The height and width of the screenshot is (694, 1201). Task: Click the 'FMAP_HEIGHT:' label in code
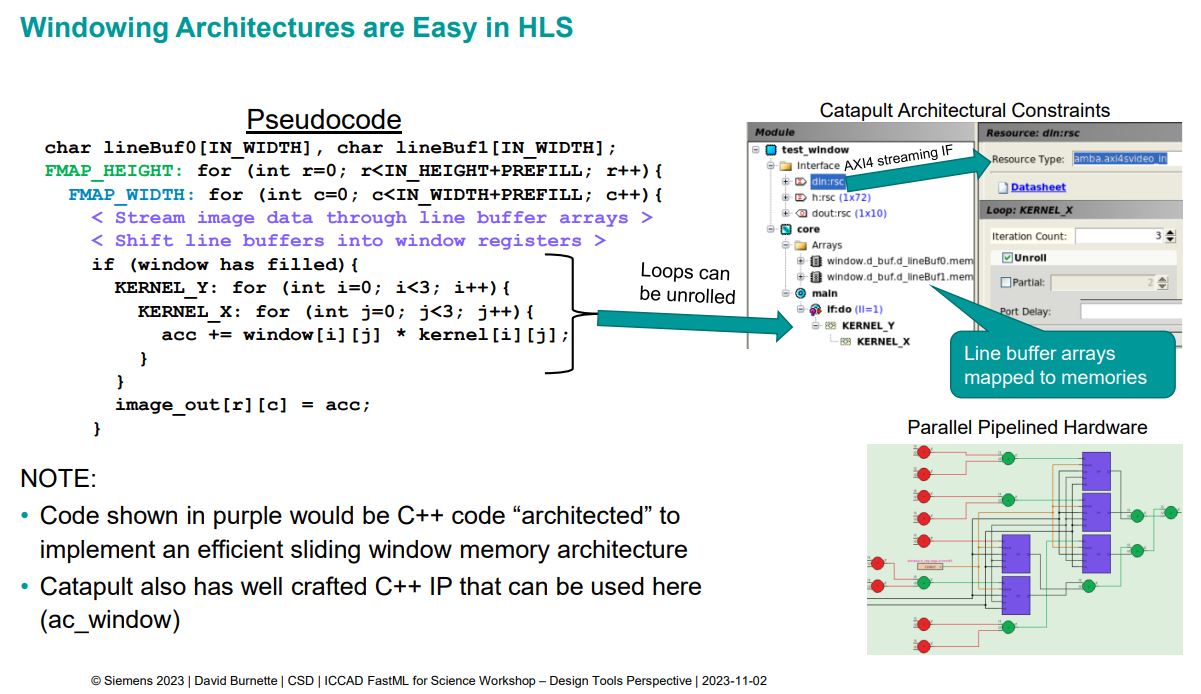(x=114, y=171)
